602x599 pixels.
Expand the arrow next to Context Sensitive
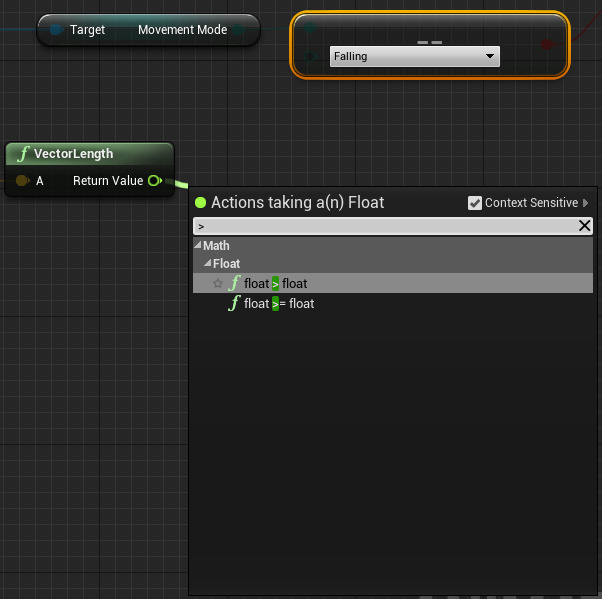pyautogui.click(x=586, y=203)
